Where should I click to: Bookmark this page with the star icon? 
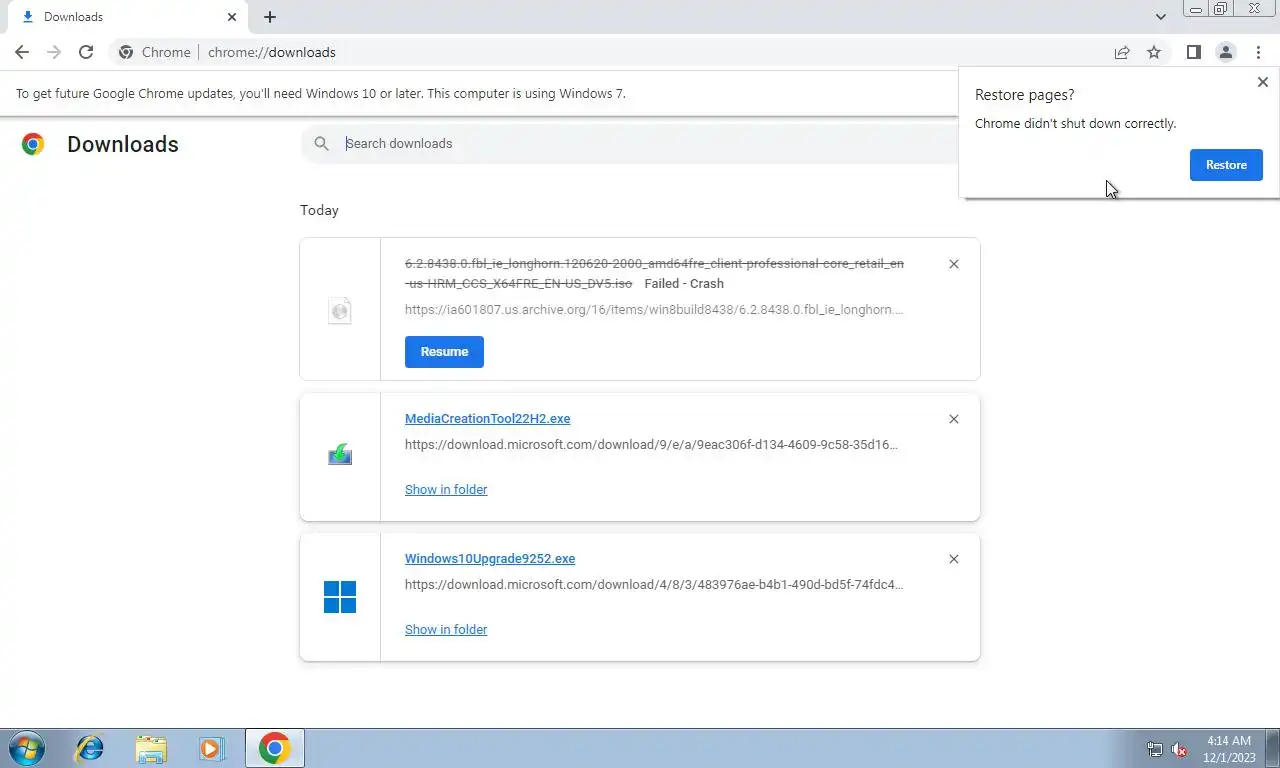(x=1154, y=52)
